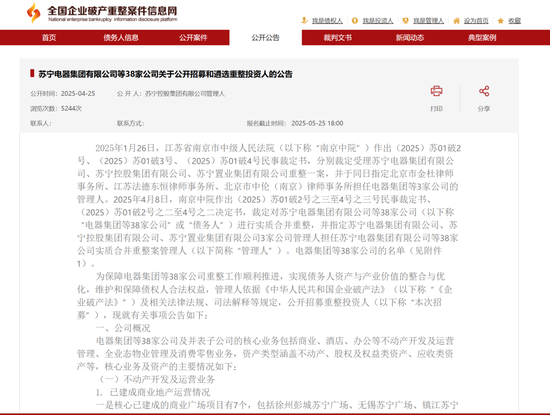Click the line 1. 已建成商业地产运营情况
550x415 pixels.
(153, 392)
